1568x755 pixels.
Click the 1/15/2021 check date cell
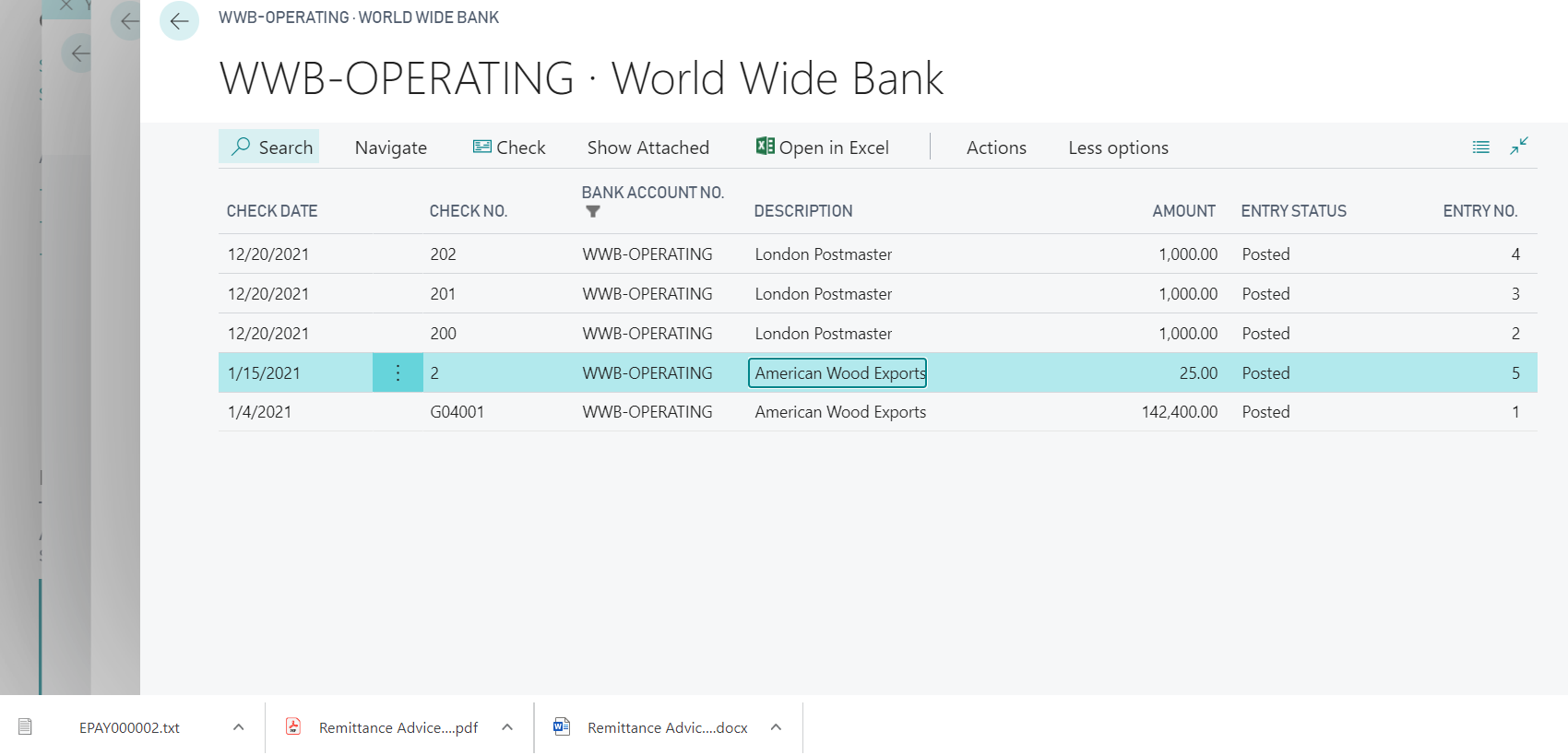click(x=265, y=373)
